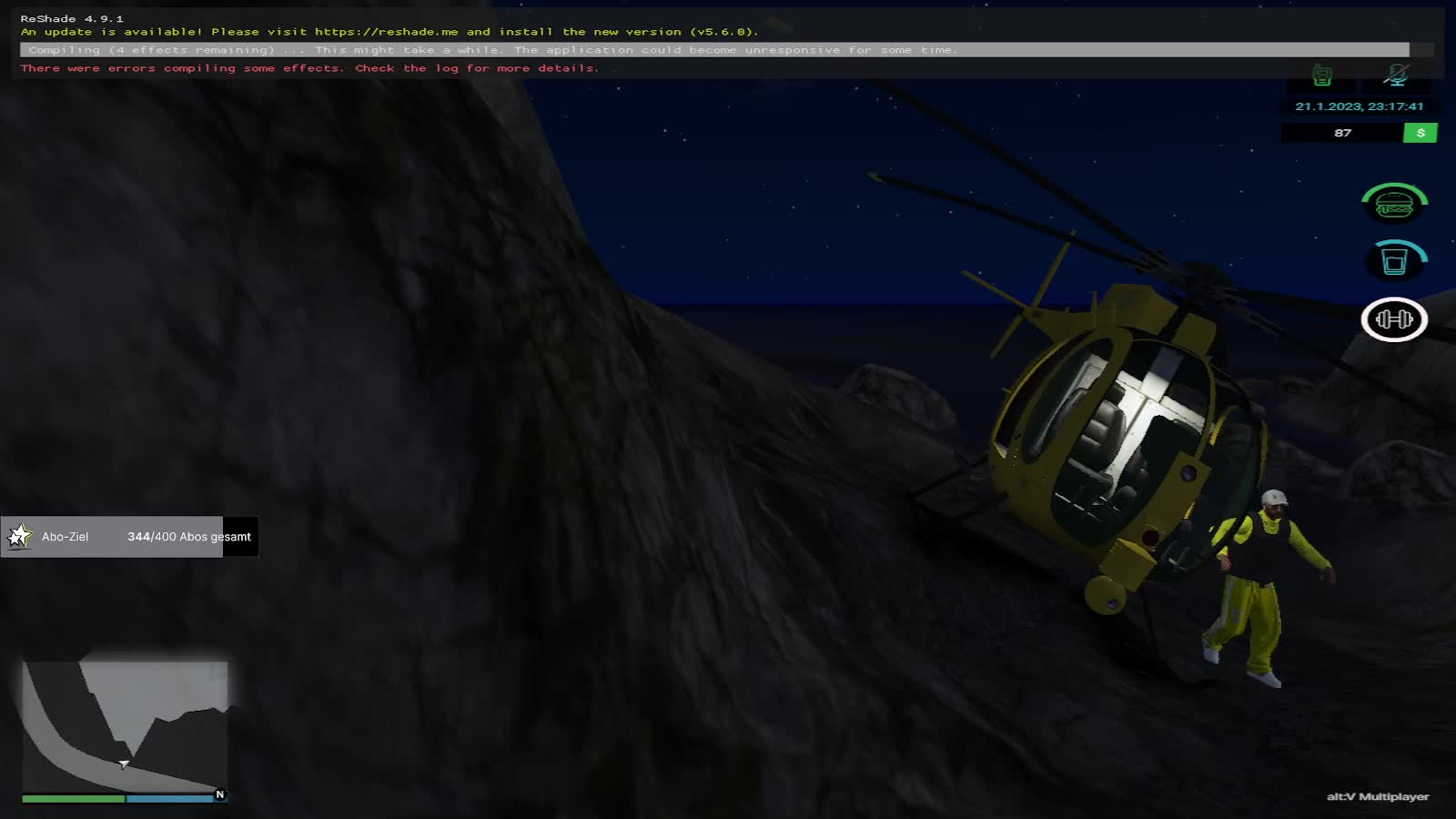Click the character in yellow tracksuit

[1267, 589]
